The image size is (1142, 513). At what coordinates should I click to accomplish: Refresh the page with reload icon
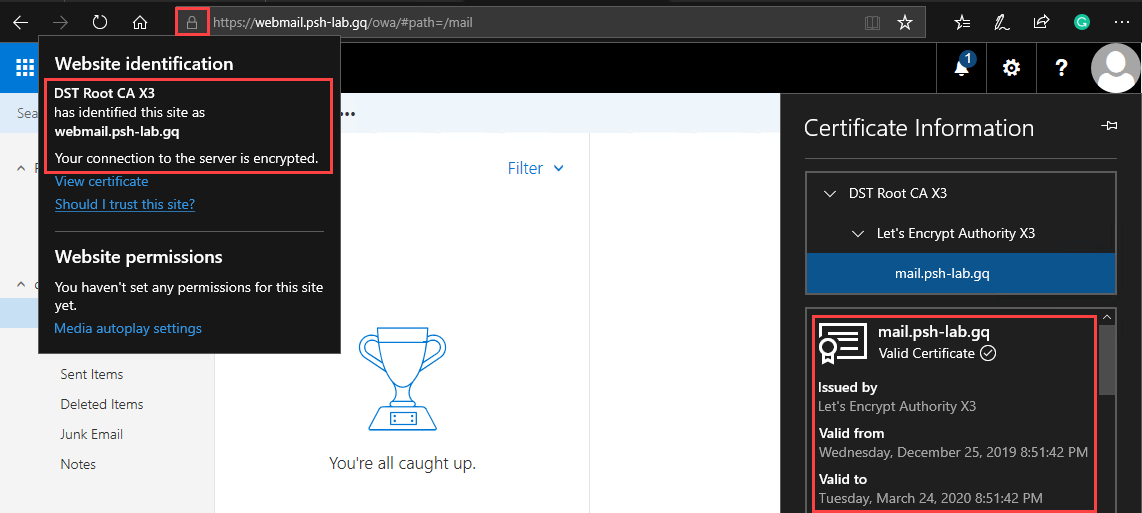[x=99, y=22]
